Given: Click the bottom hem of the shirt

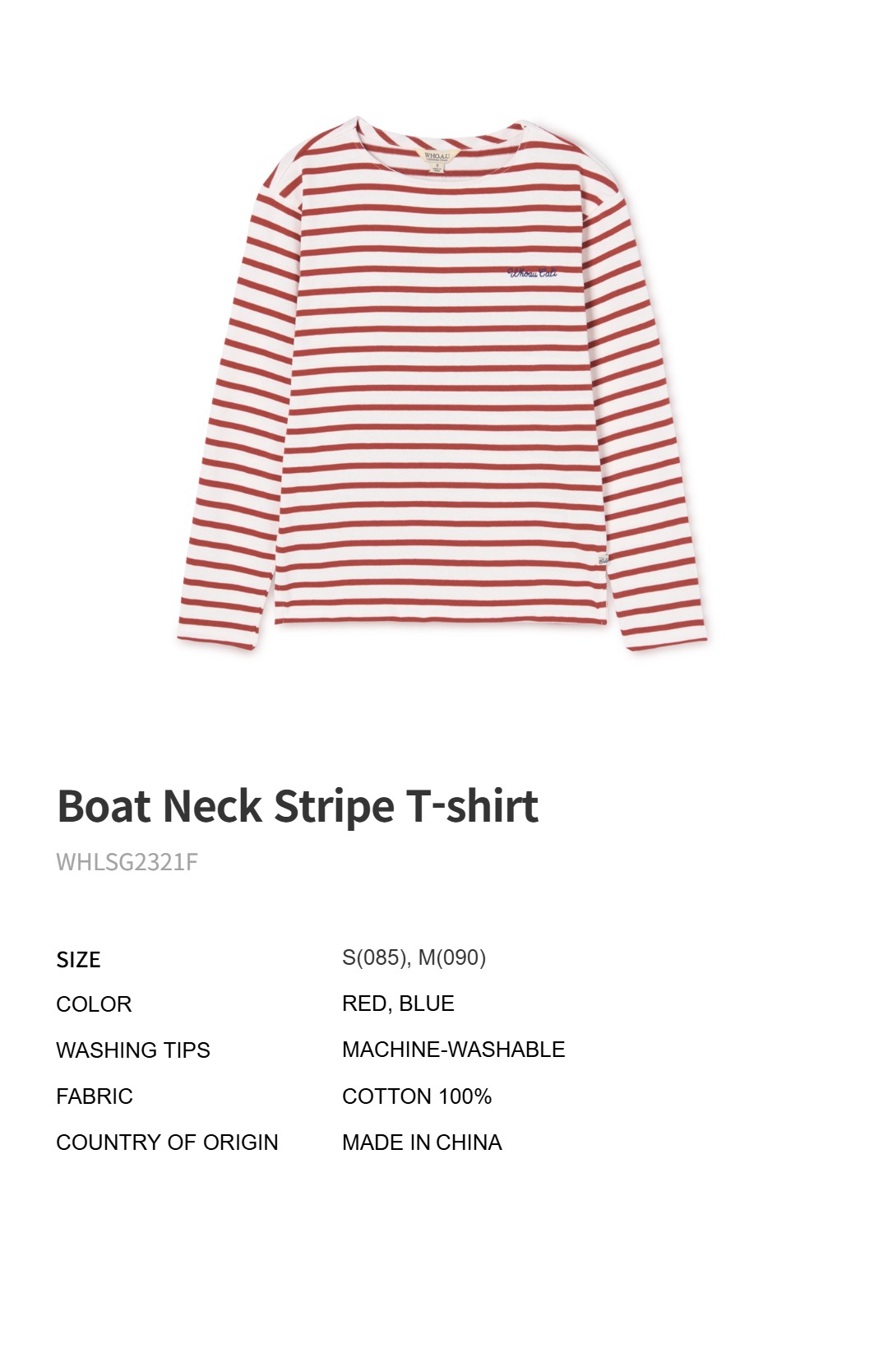Looking at the screenshot, I should point(440,620).
